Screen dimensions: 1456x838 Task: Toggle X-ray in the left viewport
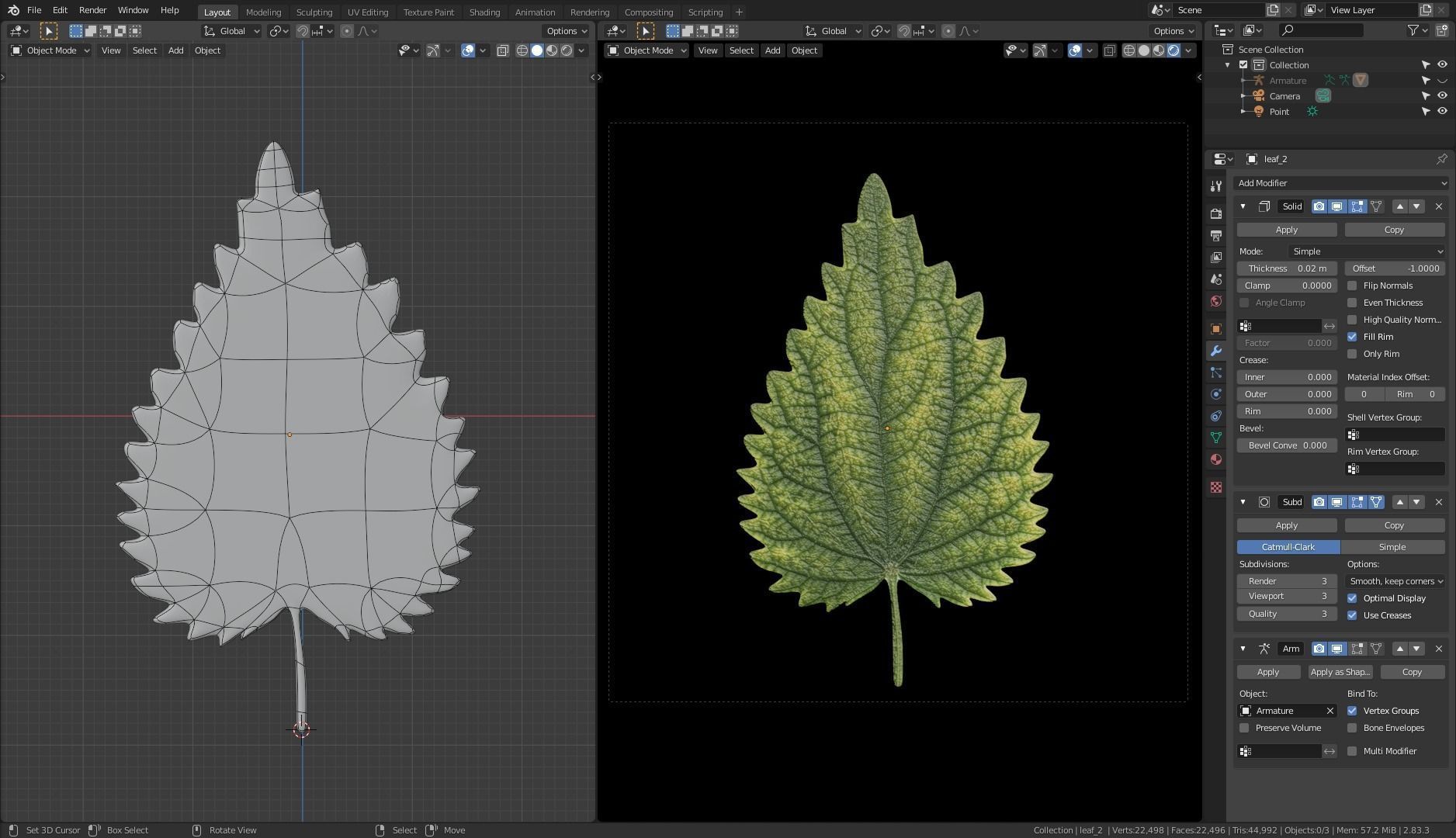(502, 50)
